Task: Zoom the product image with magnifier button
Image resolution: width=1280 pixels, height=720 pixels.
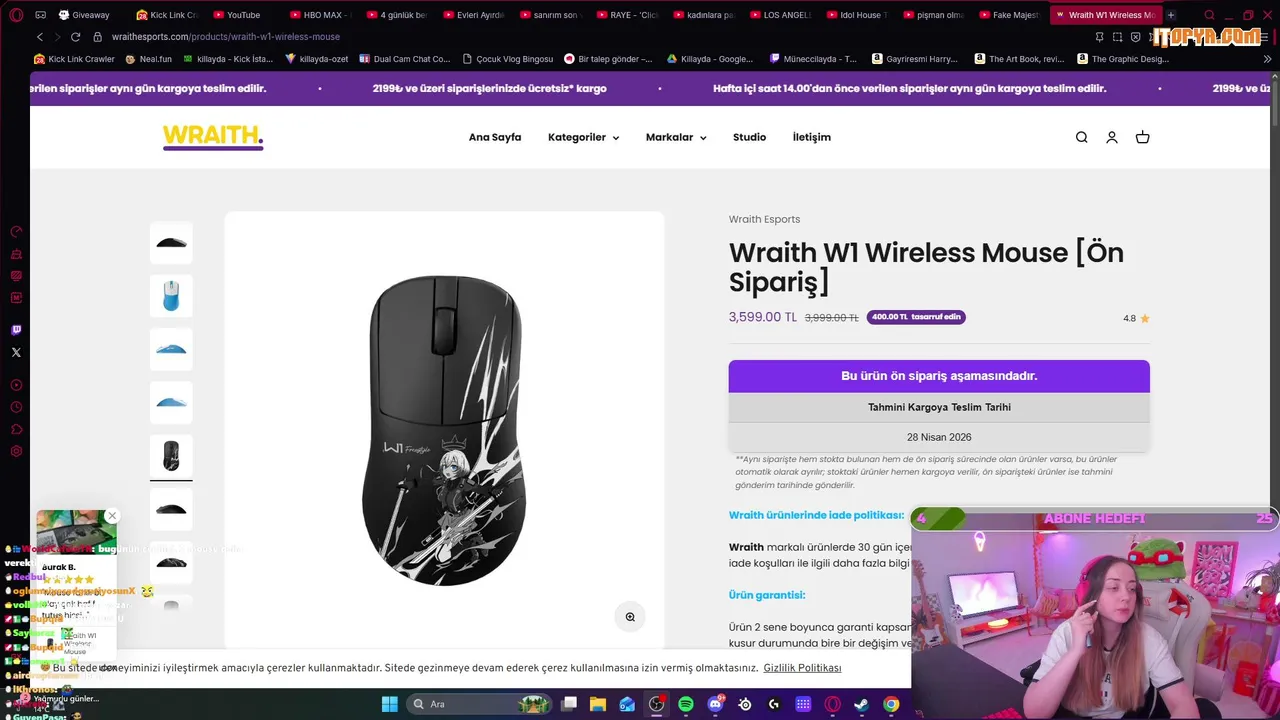Action: click(x=630, y=617)
